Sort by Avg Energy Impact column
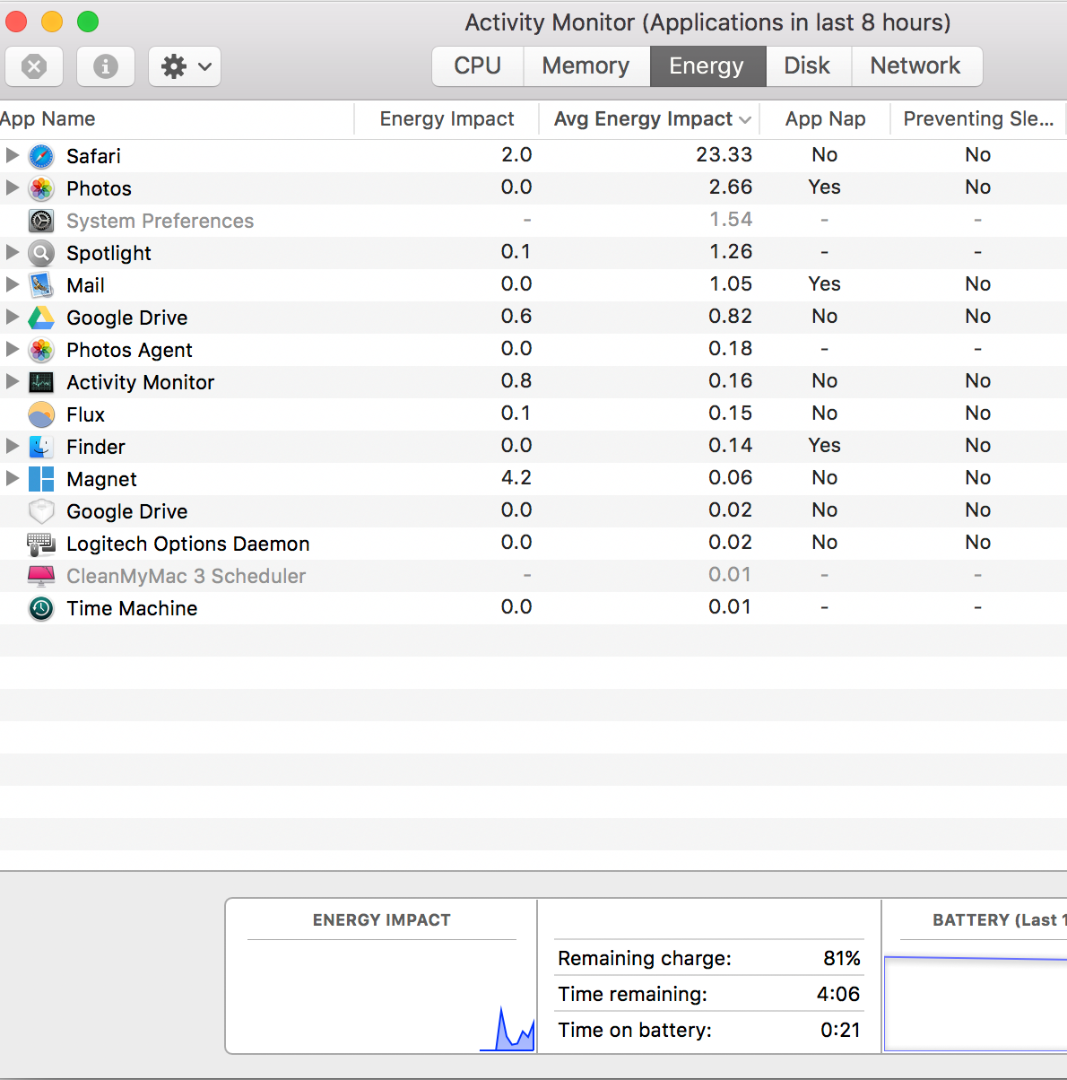 (x=643, y=119)
